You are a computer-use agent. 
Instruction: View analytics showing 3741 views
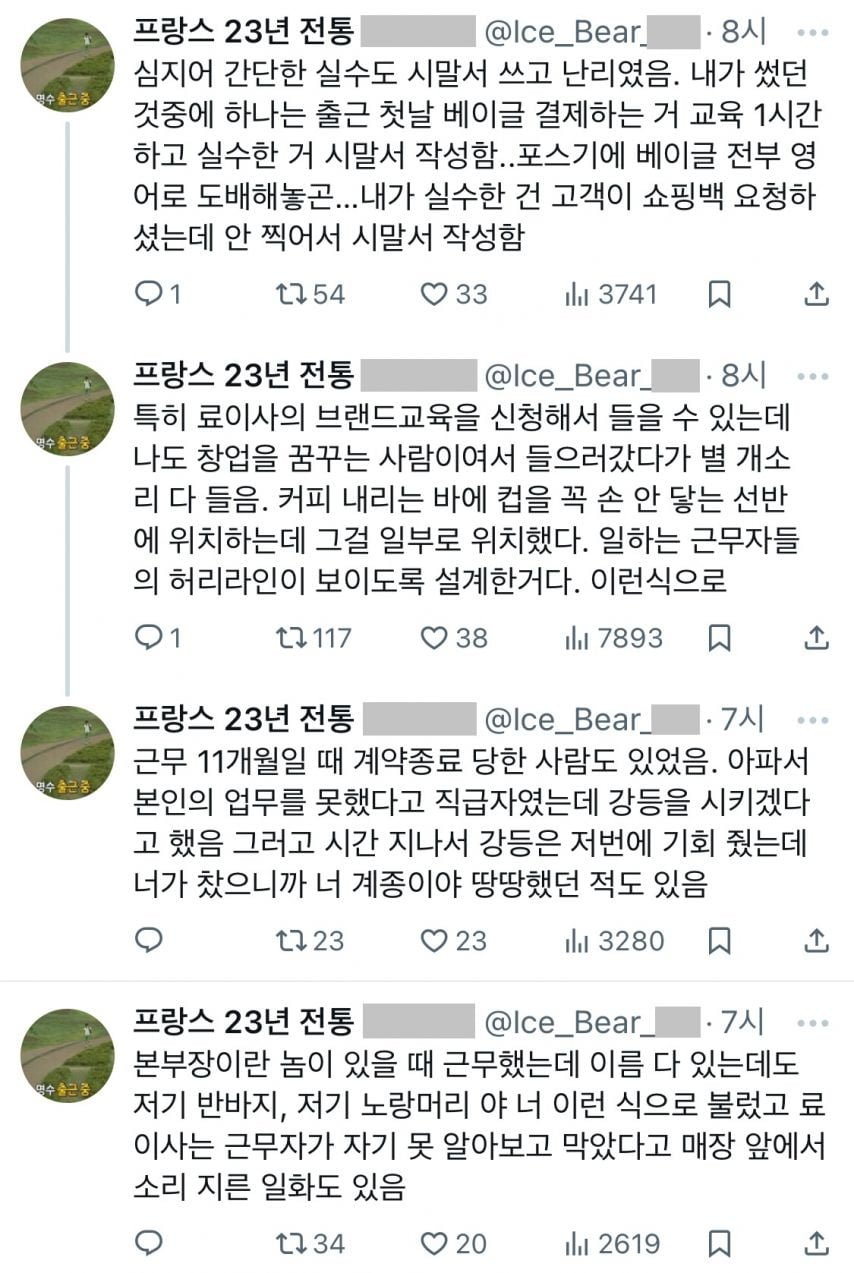578,293
